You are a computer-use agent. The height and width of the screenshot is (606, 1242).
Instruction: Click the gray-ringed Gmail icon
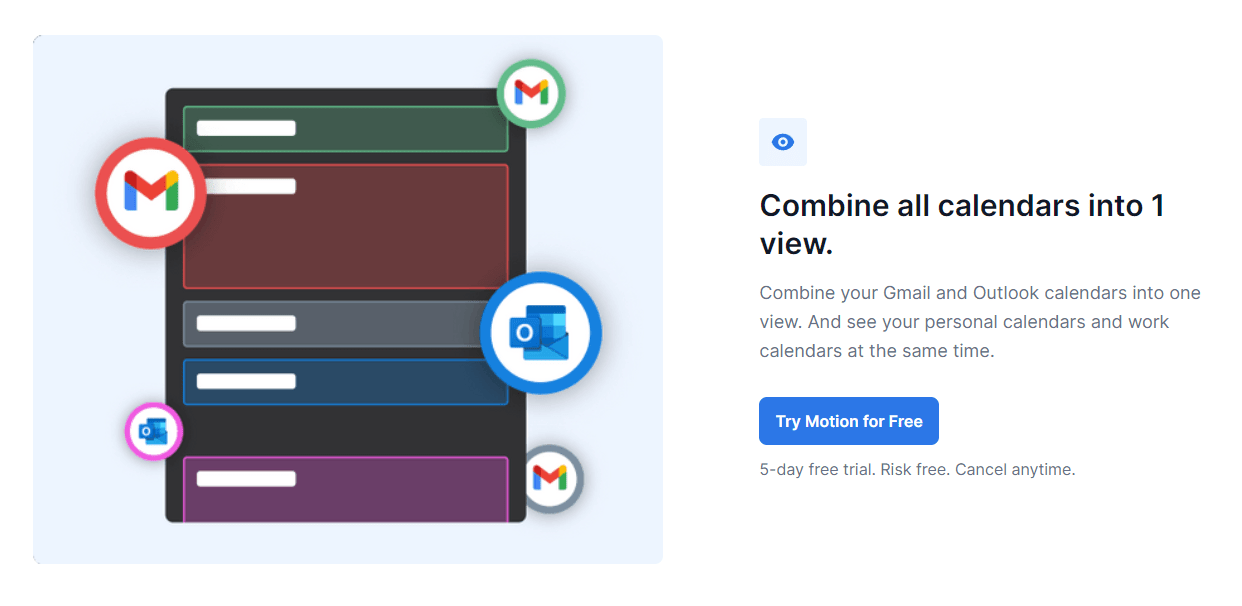point(549,478)
